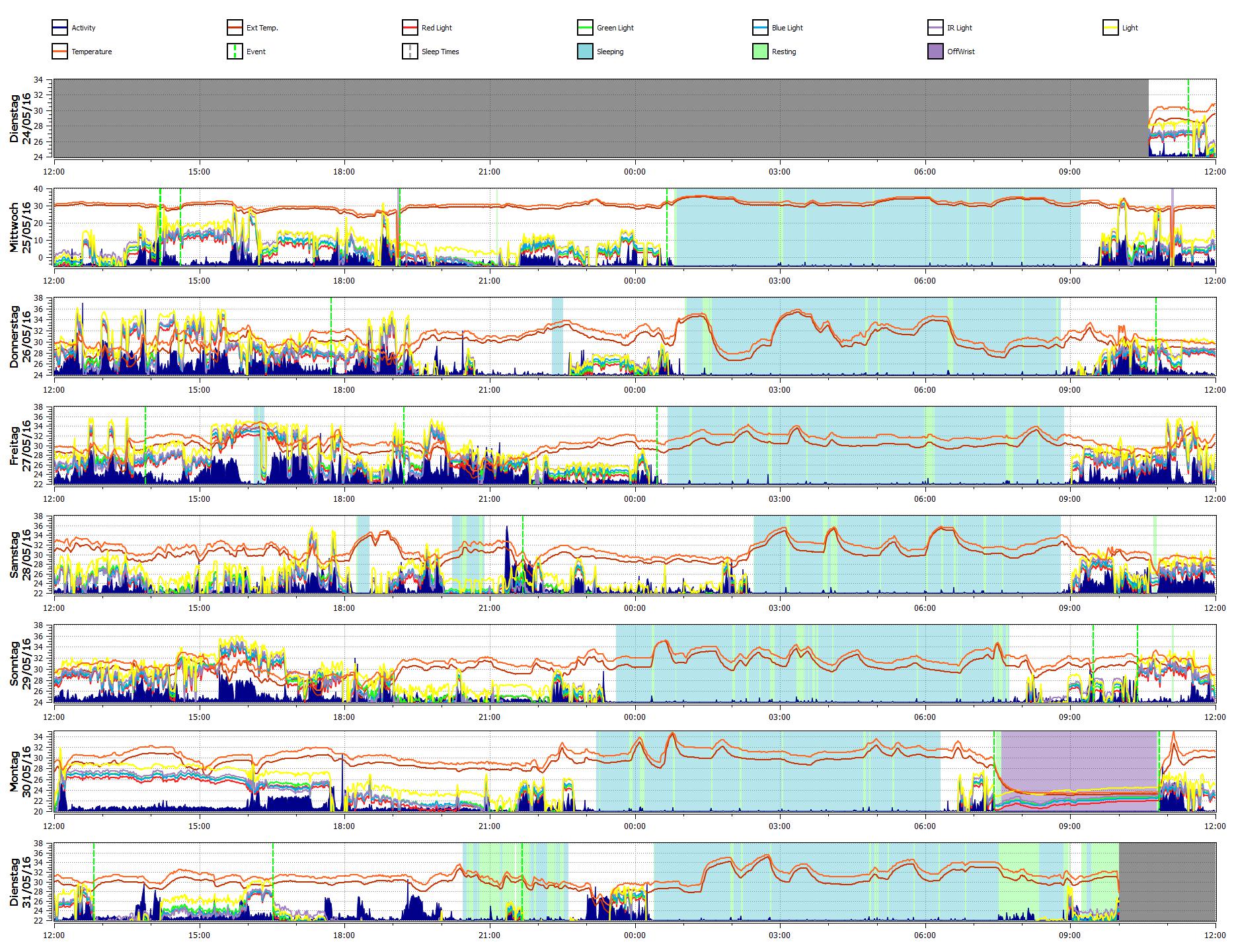
Task: Select the 'Ext Temp.' legend label
Action: [262, 28]
